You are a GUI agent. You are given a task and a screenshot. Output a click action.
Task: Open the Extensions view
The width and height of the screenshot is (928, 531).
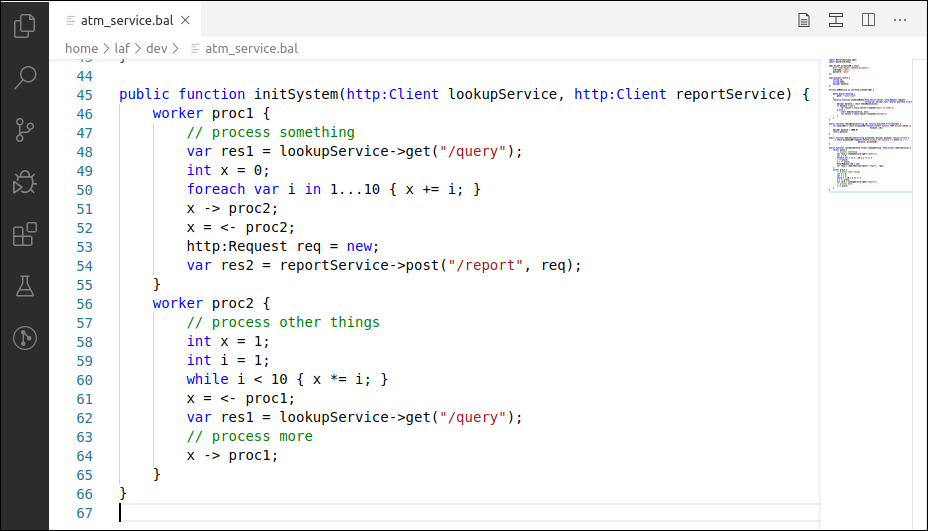[x=24, y=234]
